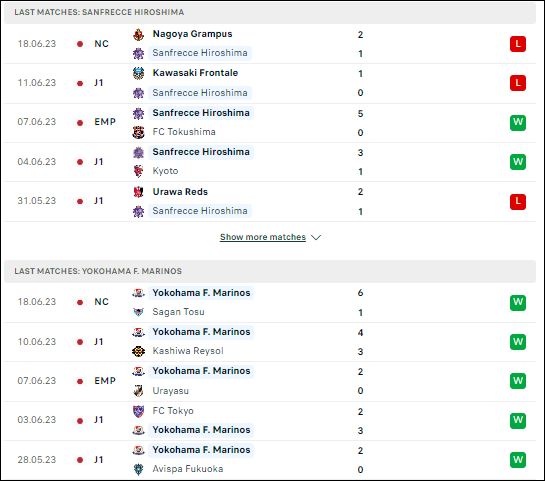545x481 pixels.
Task: Click the Kawasaki Frontale team crest
Action: (x=138, y=73)
